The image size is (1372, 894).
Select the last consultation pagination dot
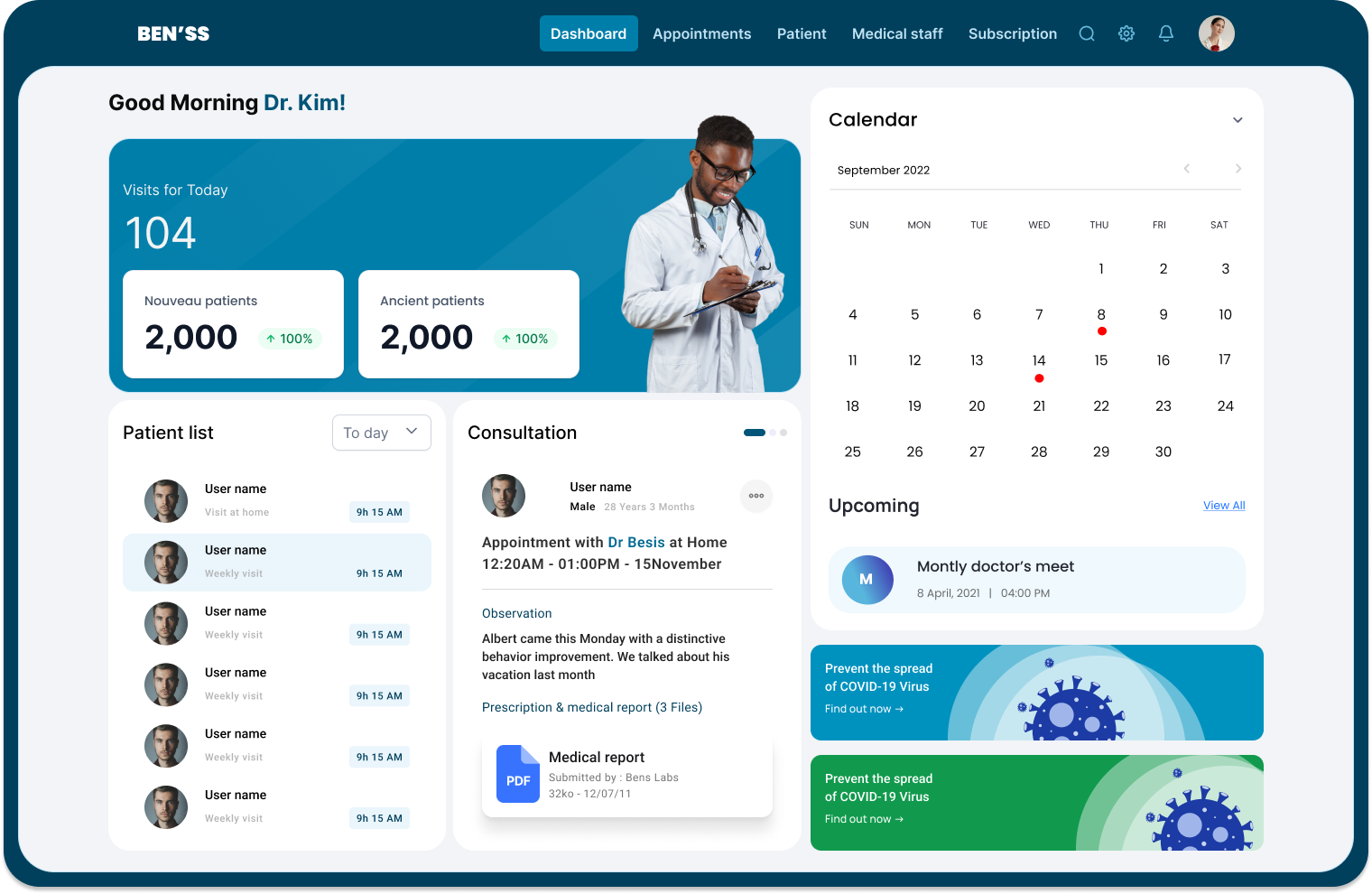pos(783,433)
